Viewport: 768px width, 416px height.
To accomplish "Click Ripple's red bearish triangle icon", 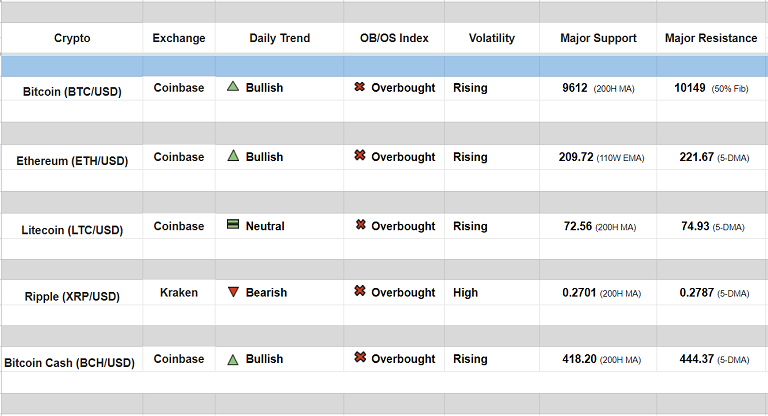I will point(233,292).
